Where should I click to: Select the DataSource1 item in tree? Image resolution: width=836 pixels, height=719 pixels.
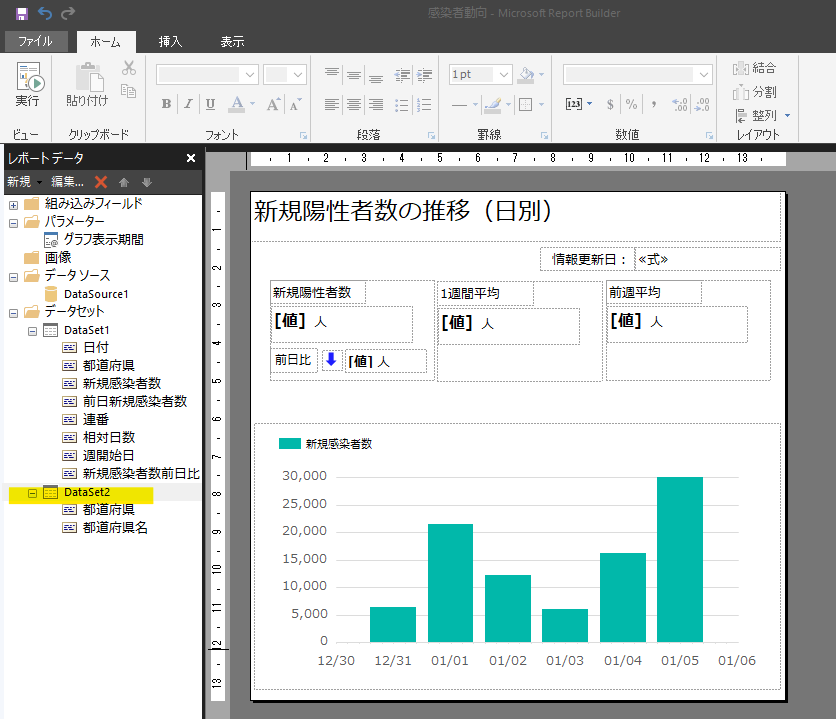(x=95, y=294)
